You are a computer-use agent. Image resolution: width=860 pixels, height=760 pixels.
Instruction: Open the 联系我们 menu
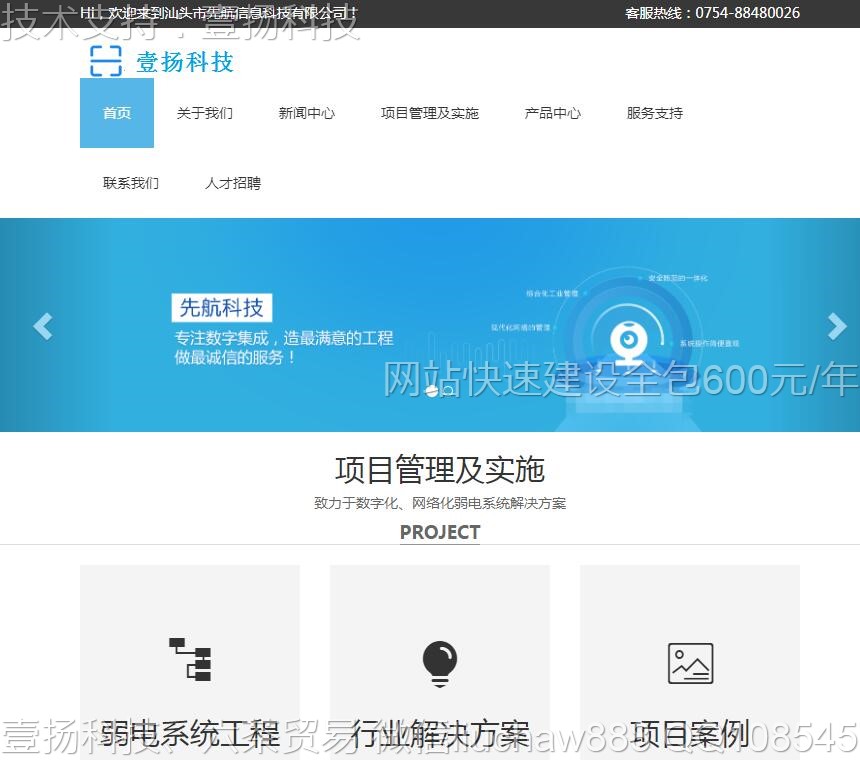tap(131, 183)
